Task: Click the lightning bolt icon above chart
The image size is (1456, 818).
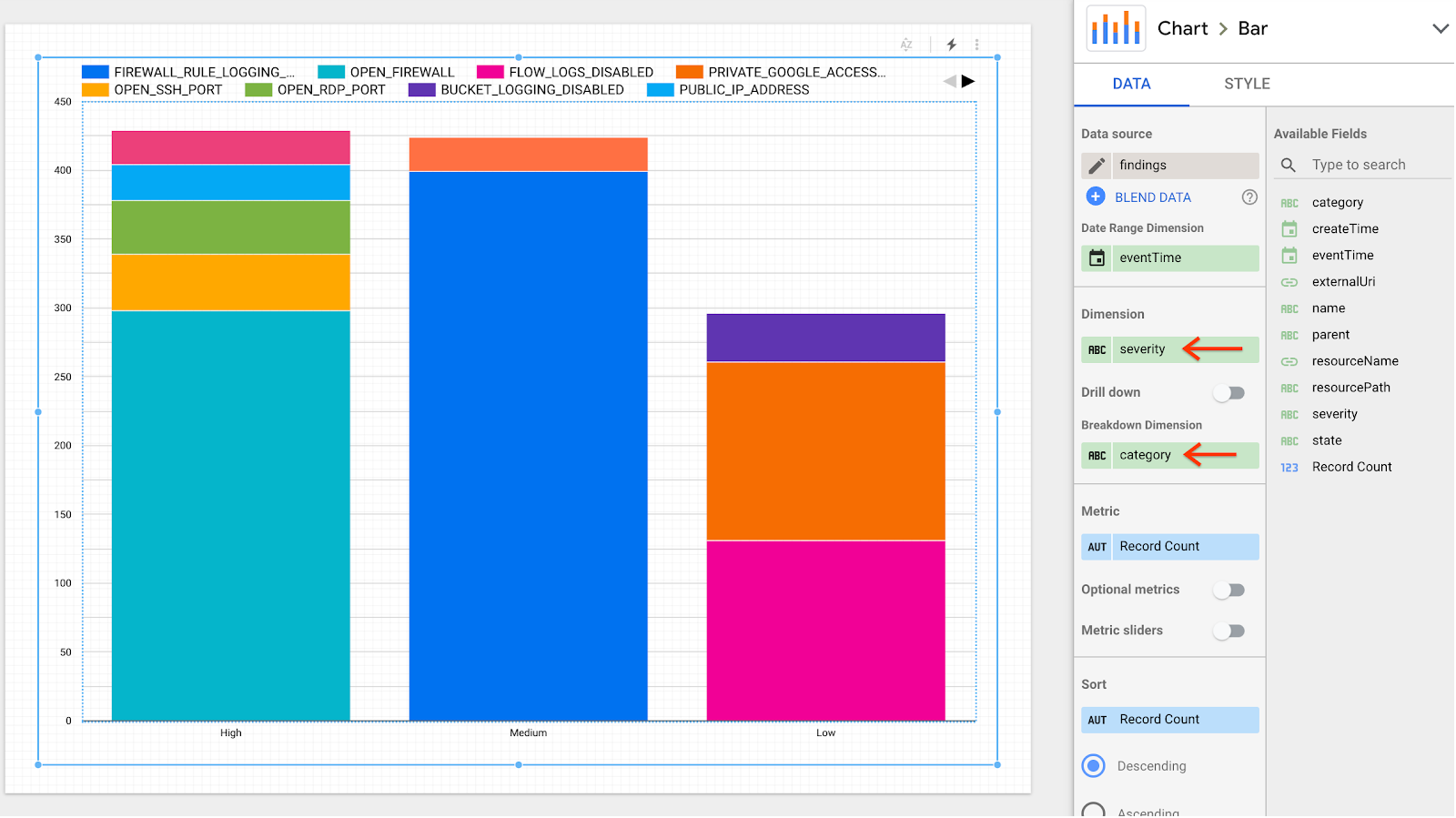Action: (x=952, y=45)
